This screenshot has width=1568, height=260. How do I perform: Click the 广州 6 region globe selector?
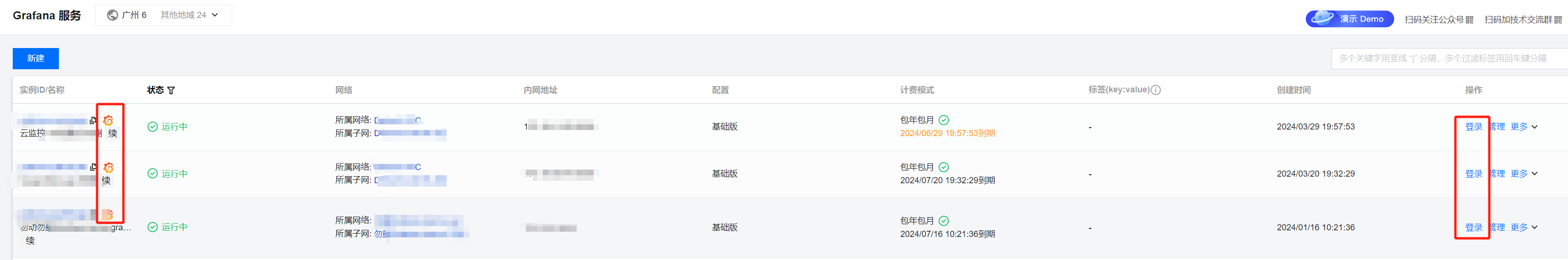tap(127, 15)
